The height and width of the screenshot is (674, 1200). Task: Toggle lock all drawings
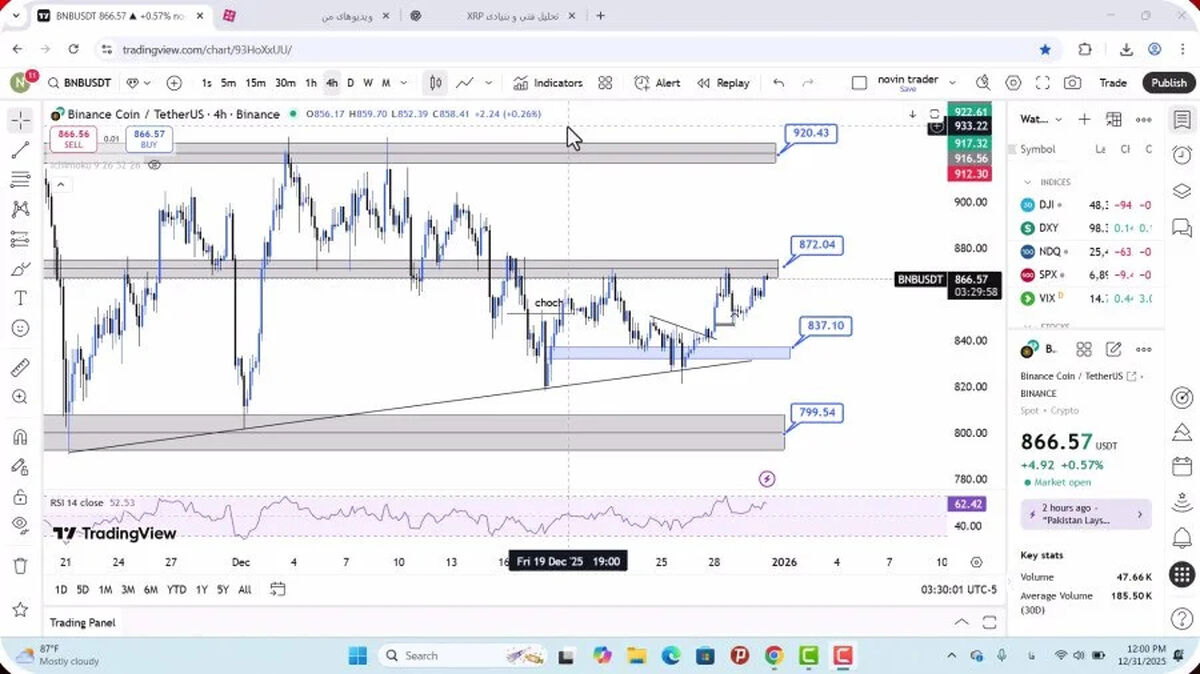pos(20,497)
